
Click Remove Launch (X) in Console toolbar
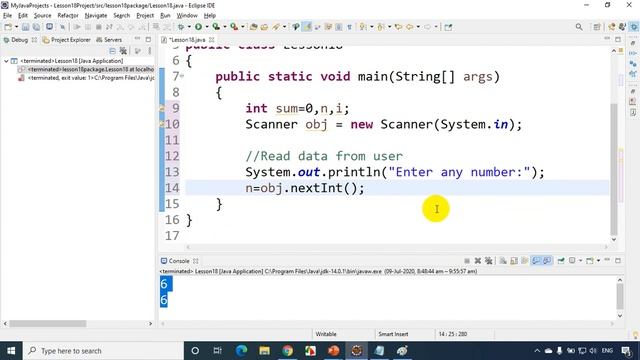pyautogui.click(x=478, y=261)
